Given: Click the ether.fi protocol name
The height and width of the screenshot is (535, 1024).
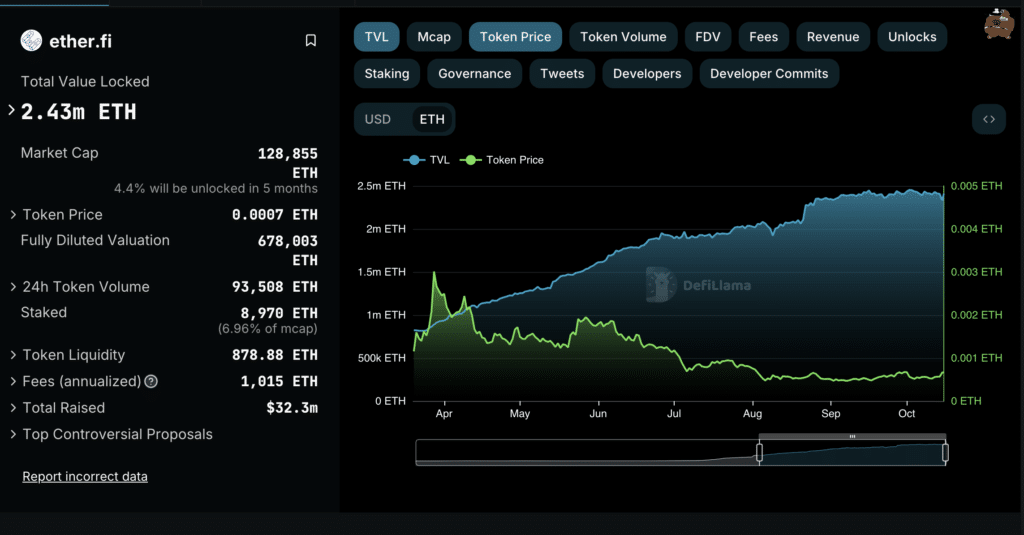Looking at the screenshot, I should [80, 41].
